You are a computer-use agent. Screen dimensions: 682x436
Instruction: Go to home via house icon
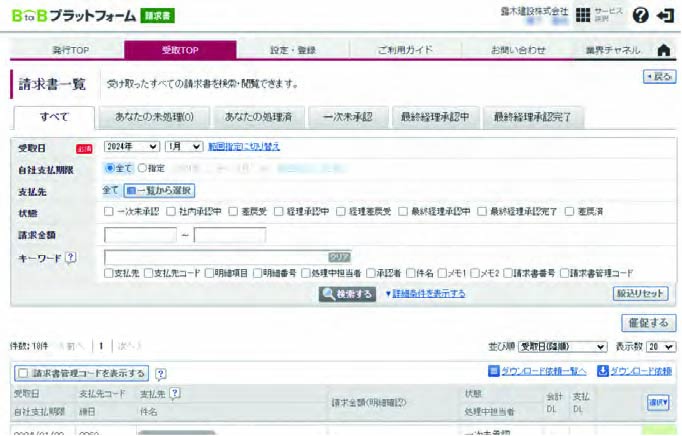click(x=664, y=50)
